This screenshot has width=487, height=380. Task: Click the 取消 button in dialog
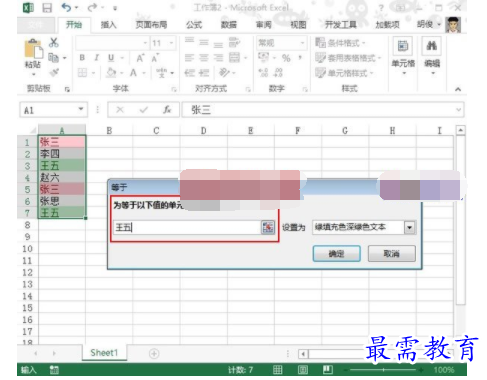coord(392,254)
